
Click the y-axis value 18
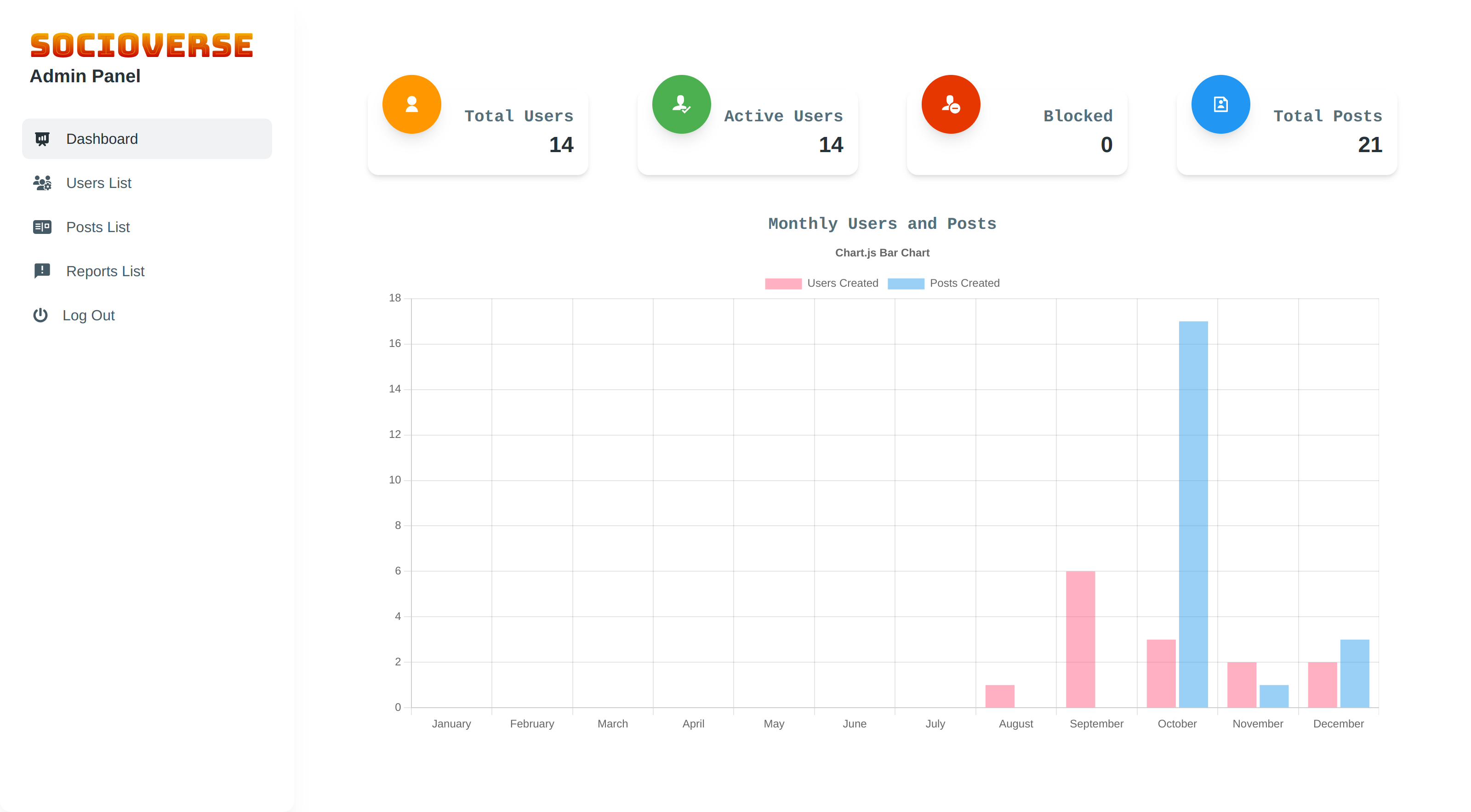[394, 297]
